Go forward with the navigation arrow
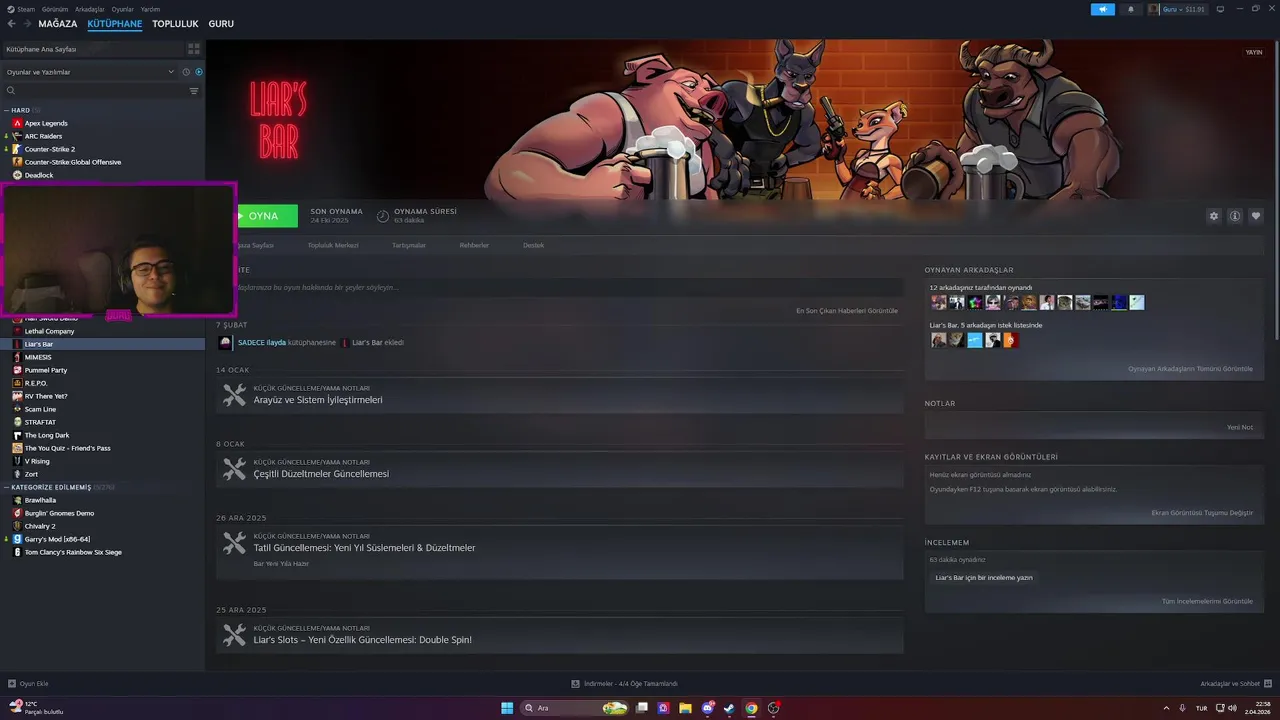Viewport: 1280px width, 720px height. (27, 24)
